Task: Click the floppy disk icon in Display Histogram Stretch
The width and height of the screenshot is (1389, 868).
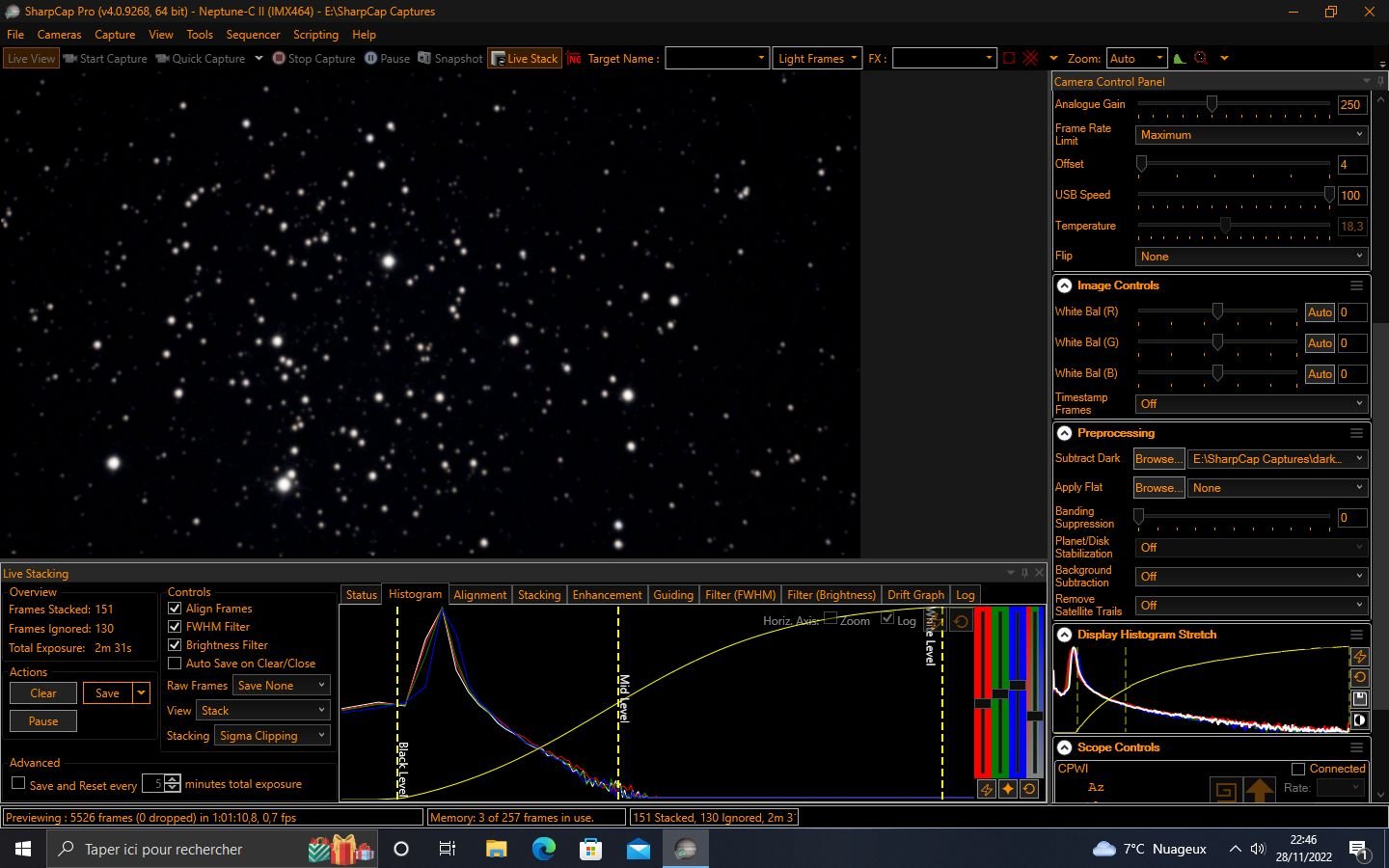Action: (1359, 698)
